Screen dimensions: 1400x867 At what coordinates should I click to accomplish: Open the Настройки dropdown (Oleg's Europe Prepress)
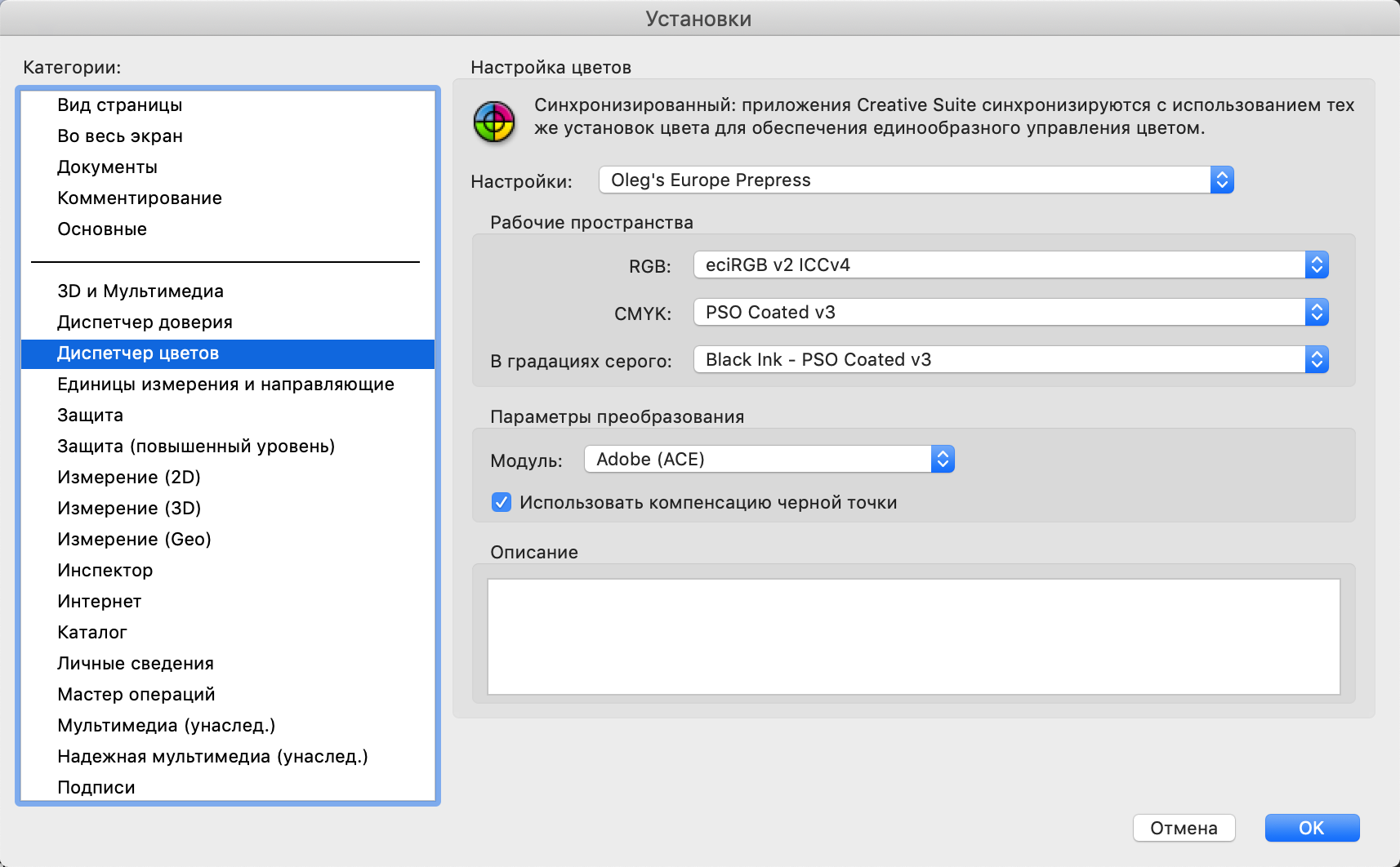tap(916, 180)
